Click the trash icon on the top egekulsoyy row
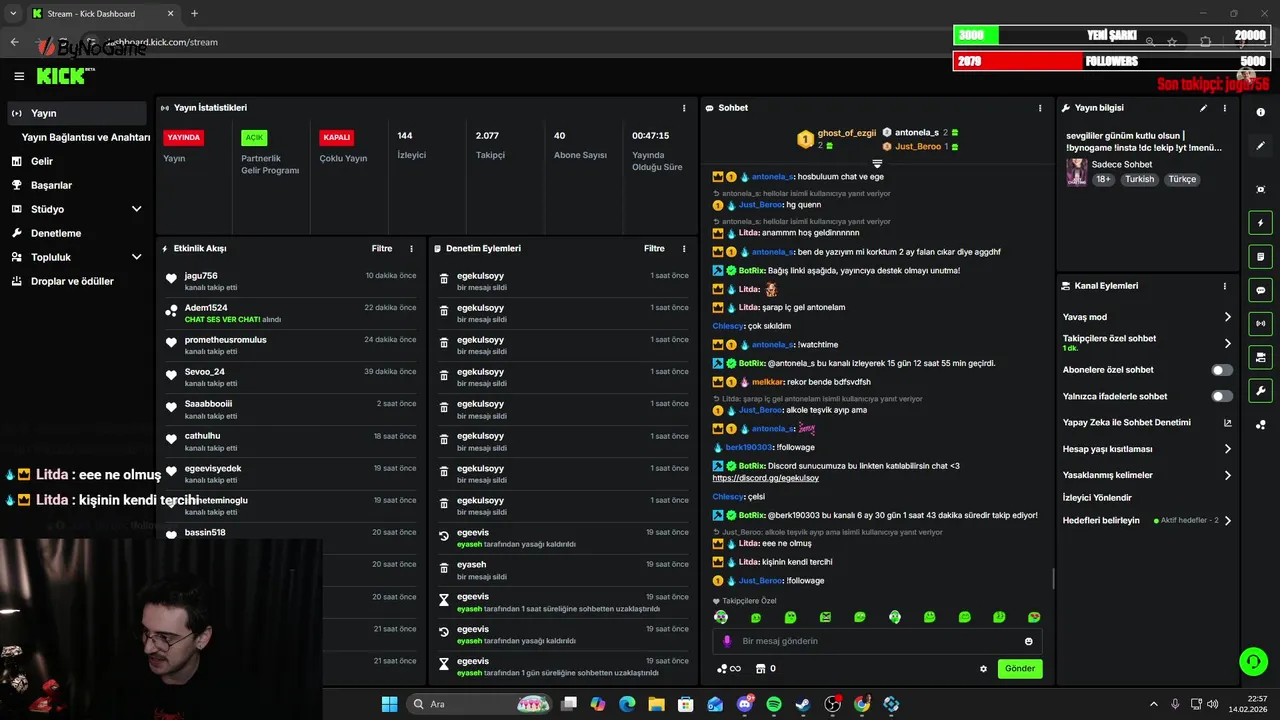Screen dimensions: 1280x720 click(444, 281)
